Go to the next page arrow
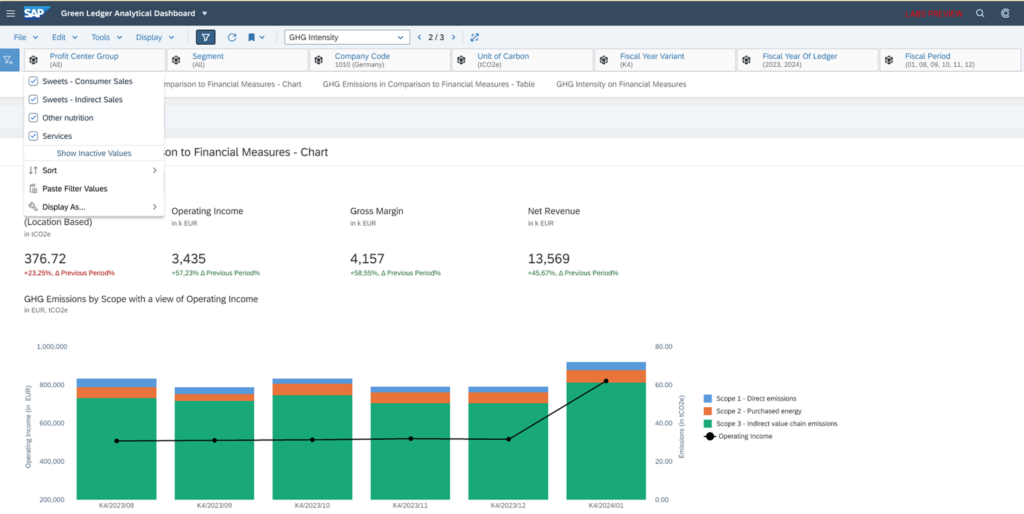Screen dimensions: 1024x514 (x=455, y=37)
